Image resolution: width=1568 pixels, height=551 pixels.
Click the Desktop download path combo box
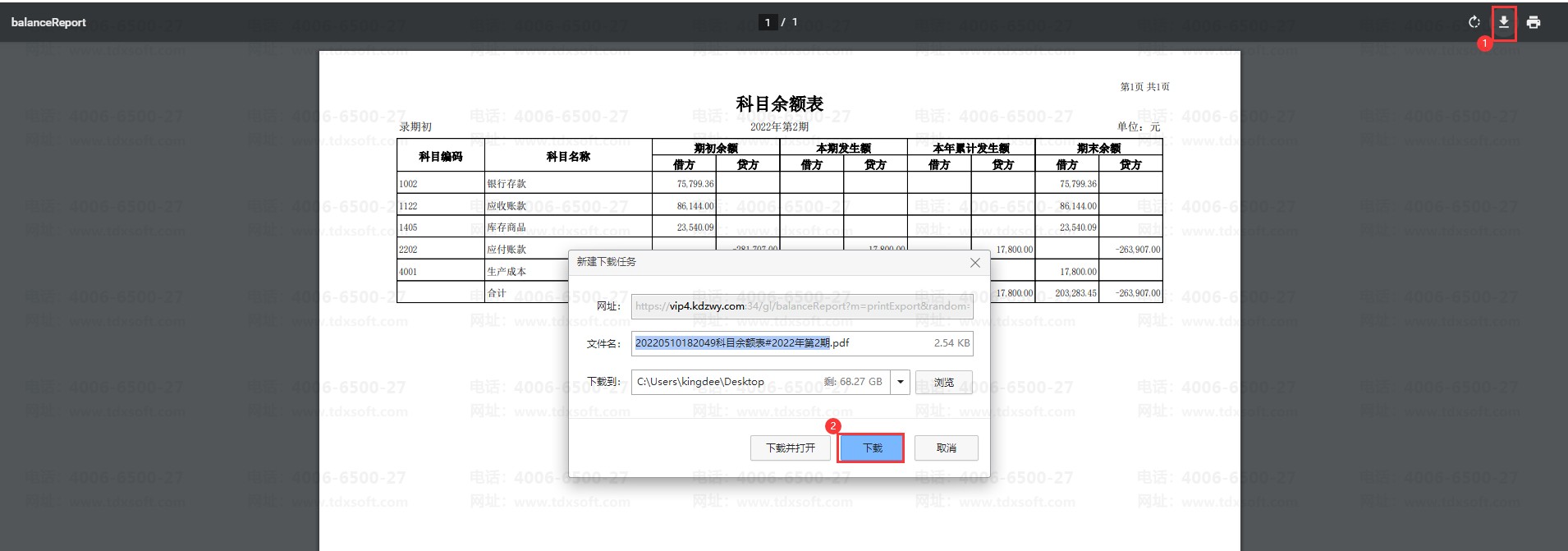coord(759,382)
